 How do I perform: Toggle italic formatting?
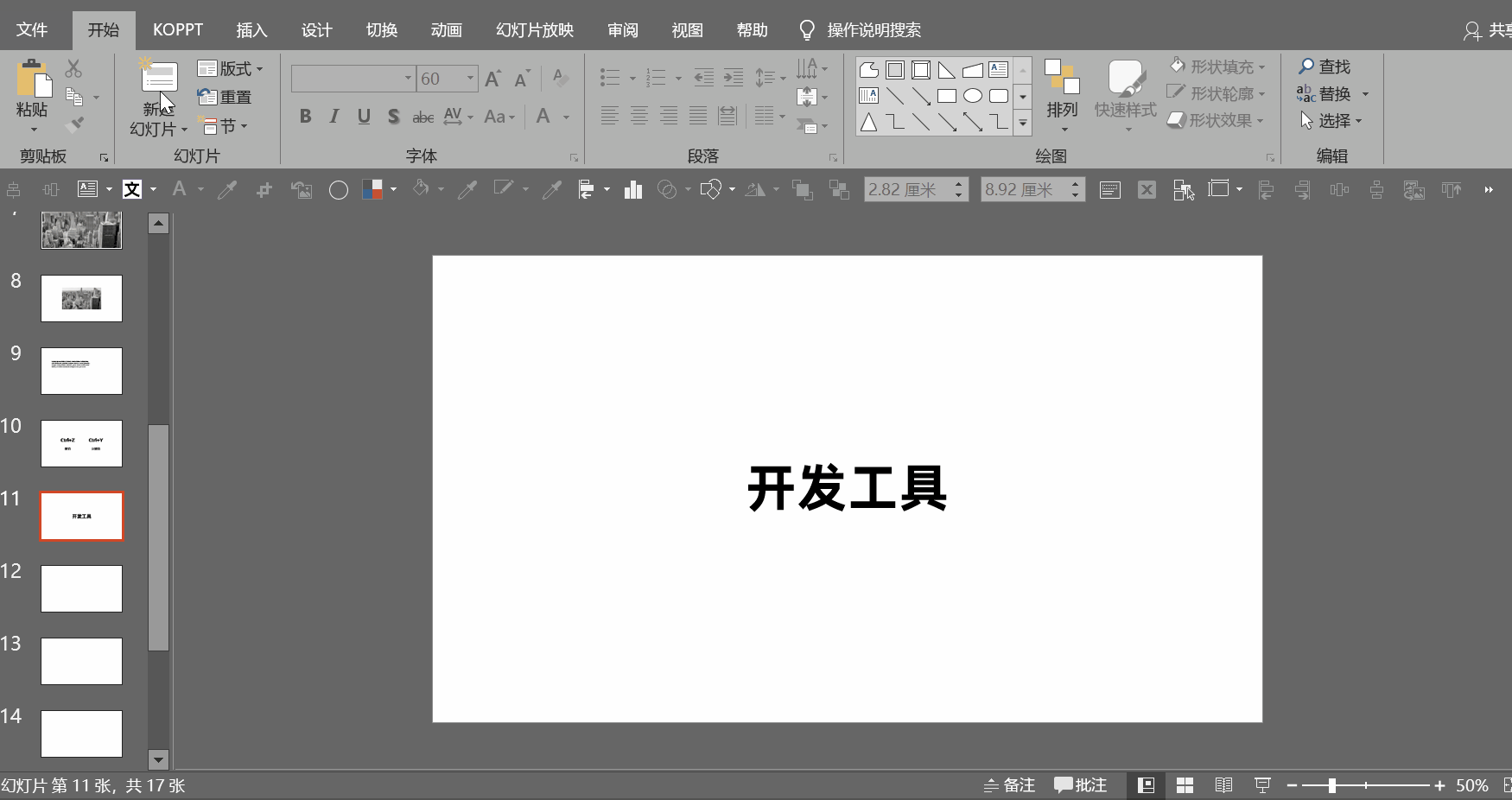coord(334,117)
